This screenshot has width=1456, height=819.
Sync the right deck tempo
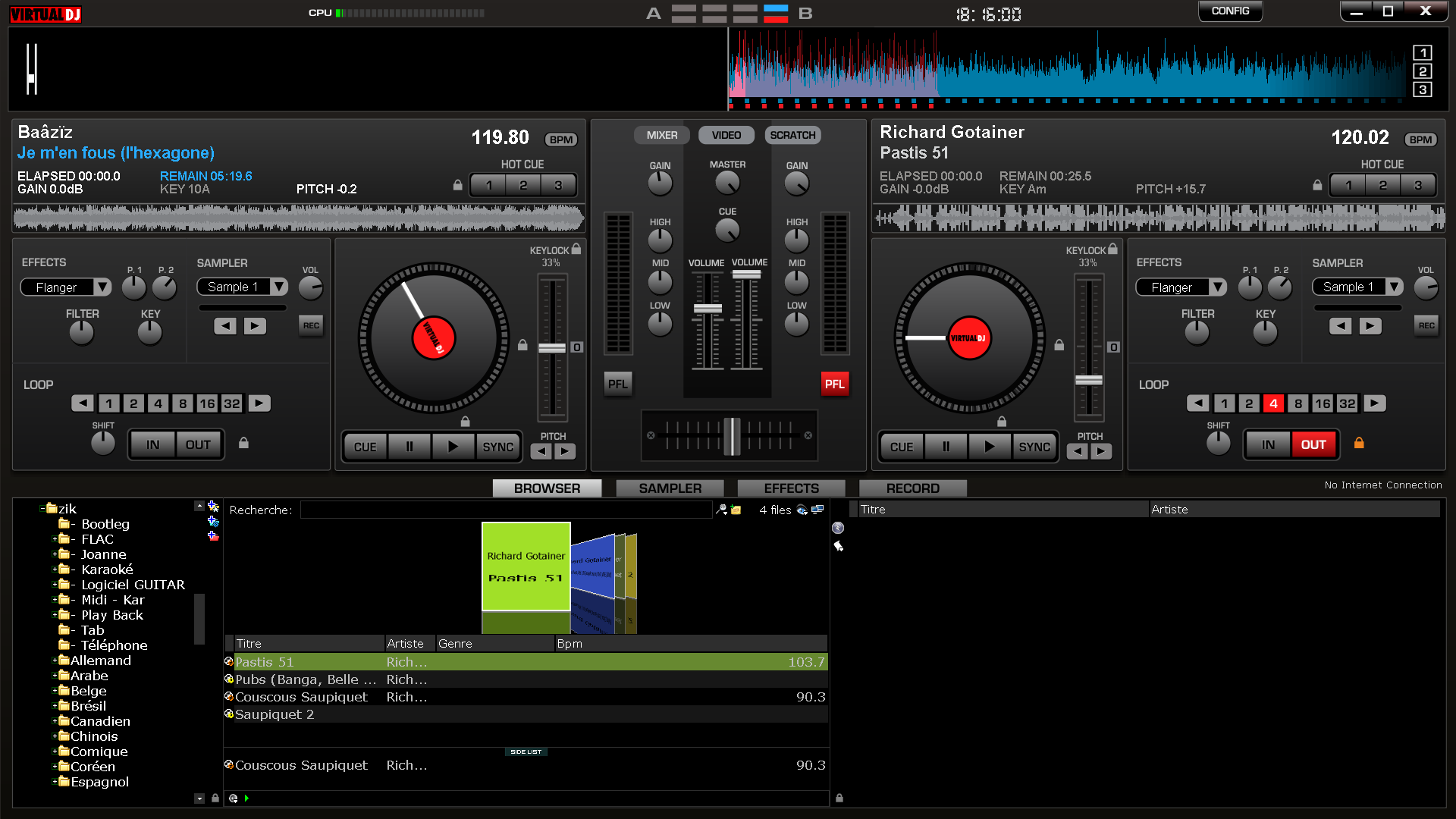pyautogui.click(x=1034, y=447)
